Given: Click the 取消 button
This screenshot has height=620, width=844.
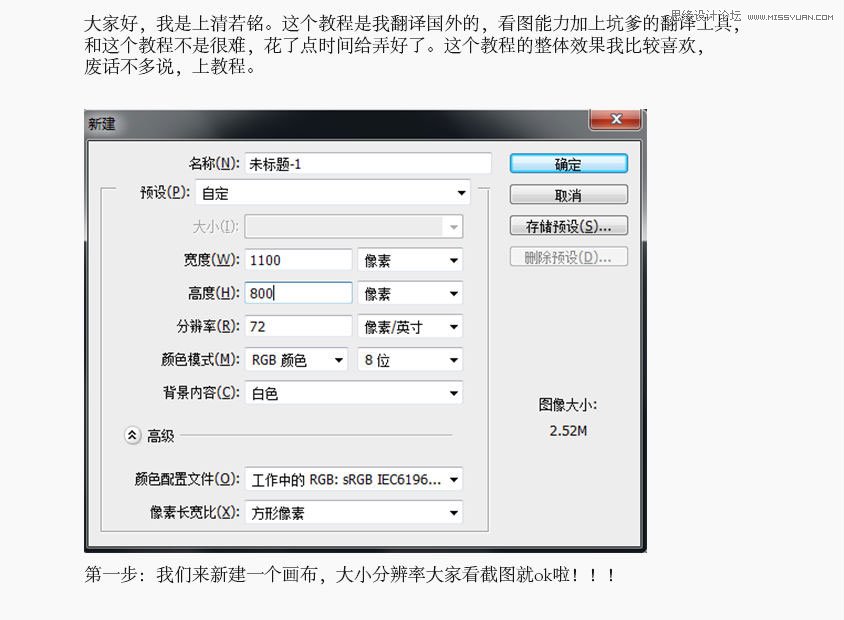Looking at the screenshot, I should click(568, 195).
